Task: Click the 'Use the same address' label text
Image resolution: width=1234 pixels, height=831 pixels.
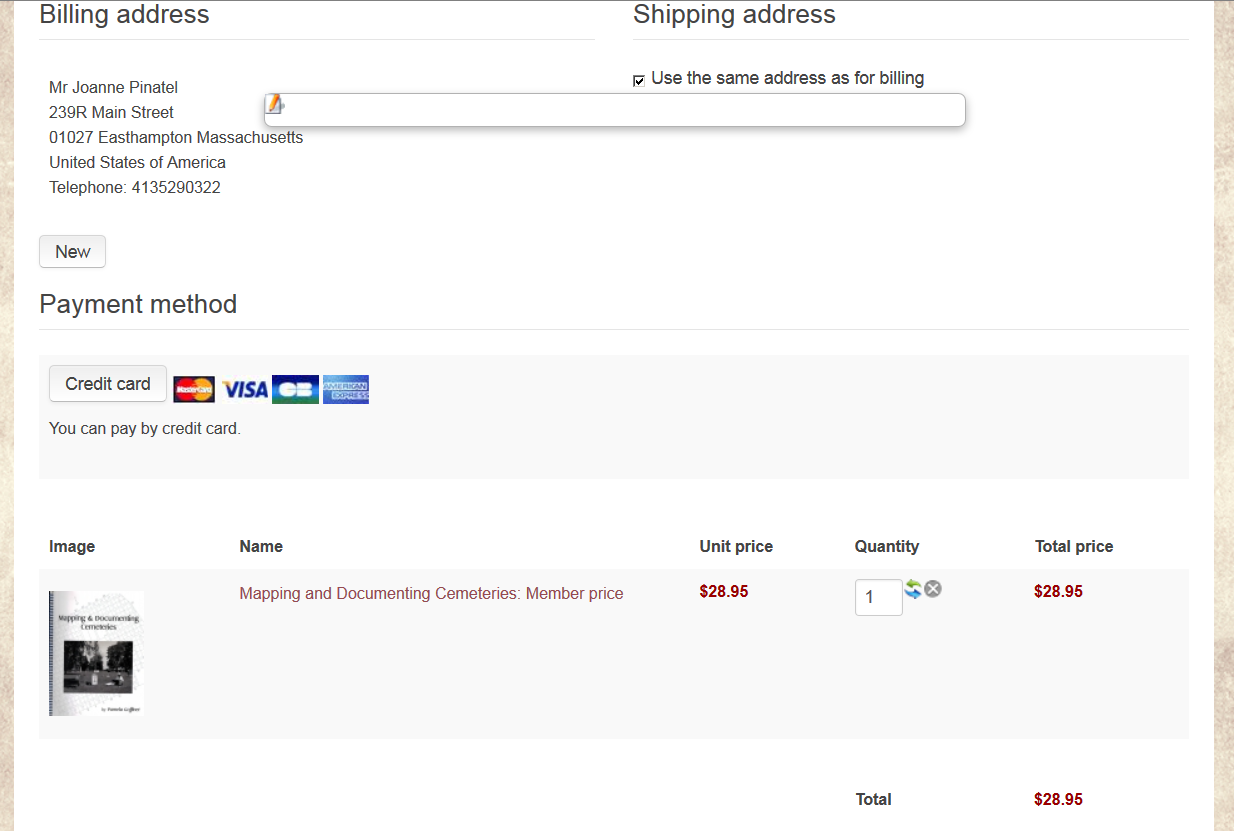Action: click(787, 78)
